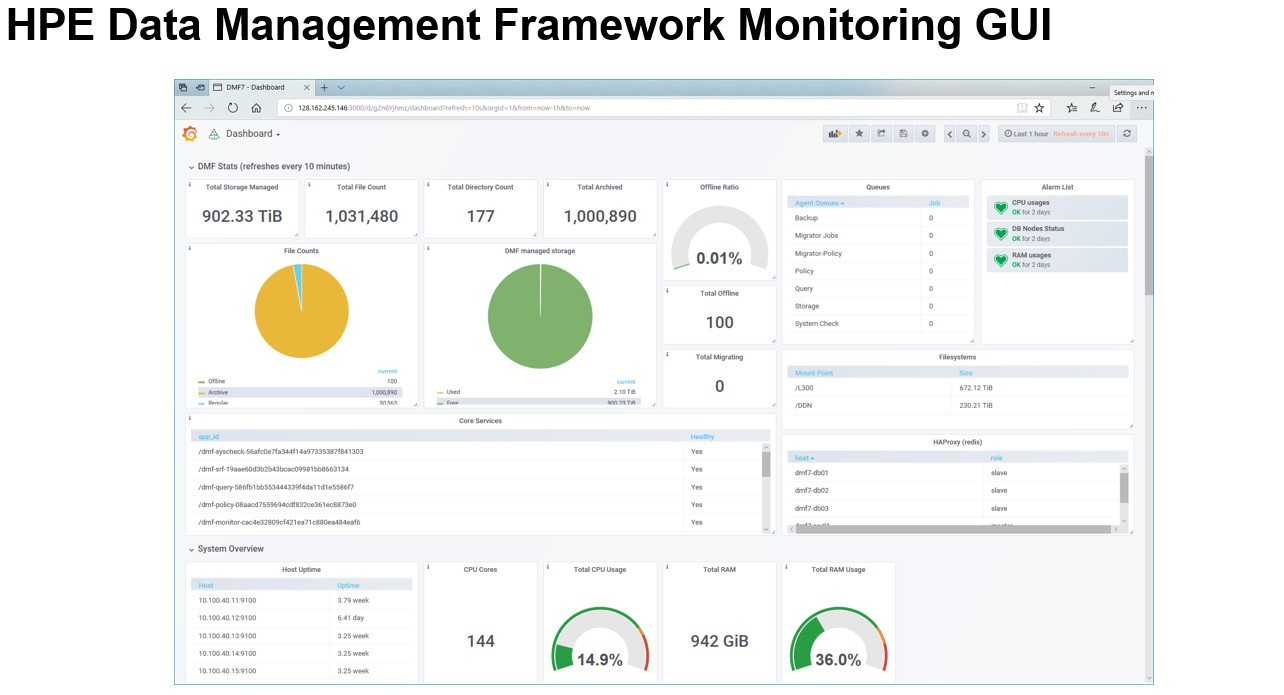
Task: Collapse the DMF Stats row
Action: click(x=269, y=167)
